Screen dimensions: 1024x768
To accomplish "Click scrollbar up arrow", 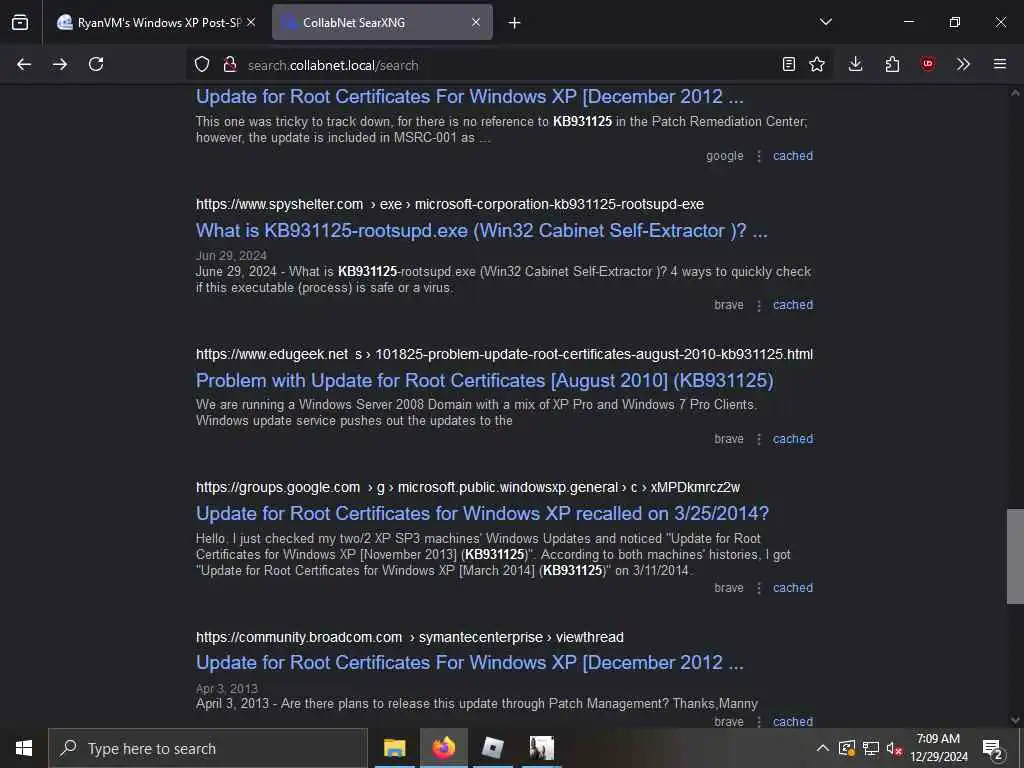I will pyautogui.click(x=1015, y=93).
